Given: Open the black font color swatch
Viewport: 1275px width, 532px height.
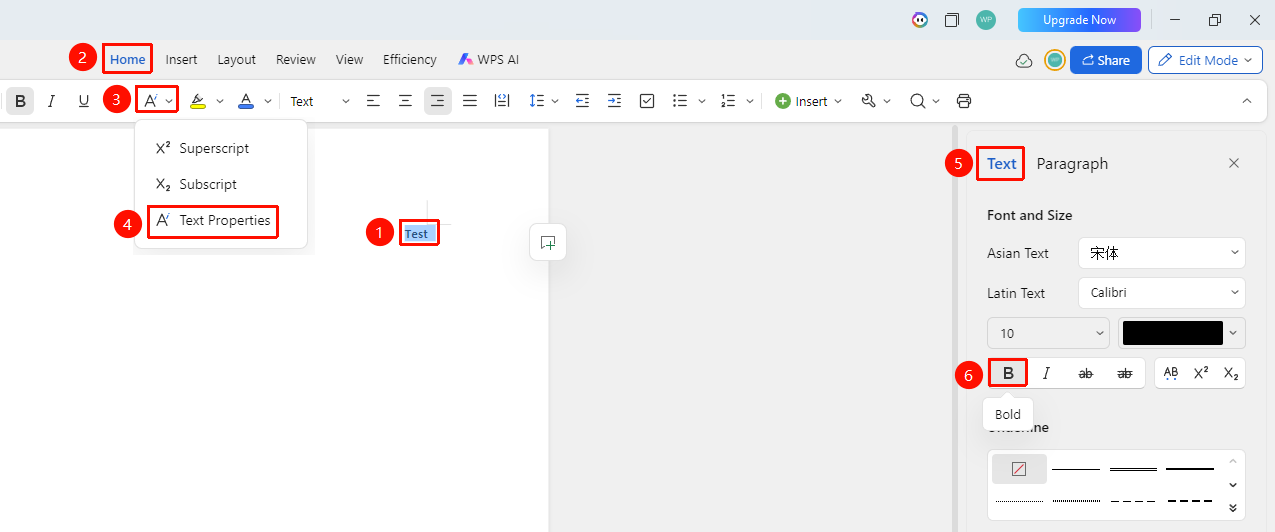Looking at the screenshot, I should click(1182, 333).
